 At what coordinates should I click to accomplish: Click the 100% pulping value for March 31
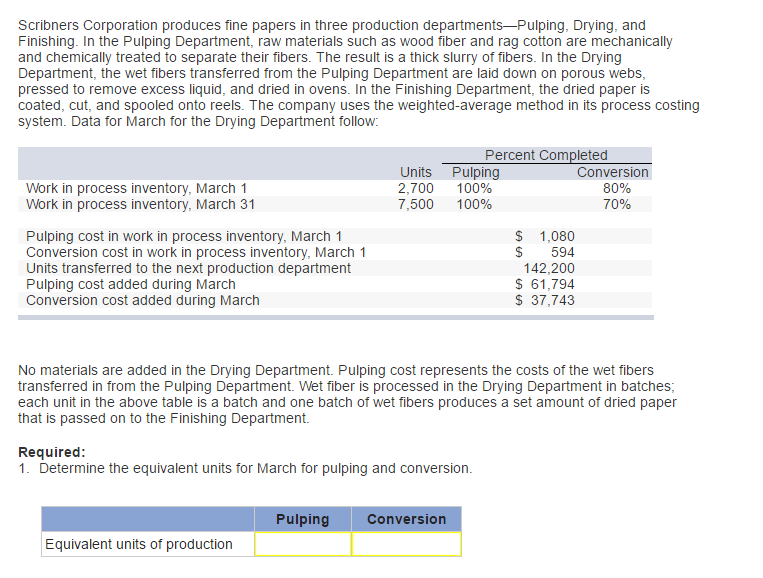(474, 204)
